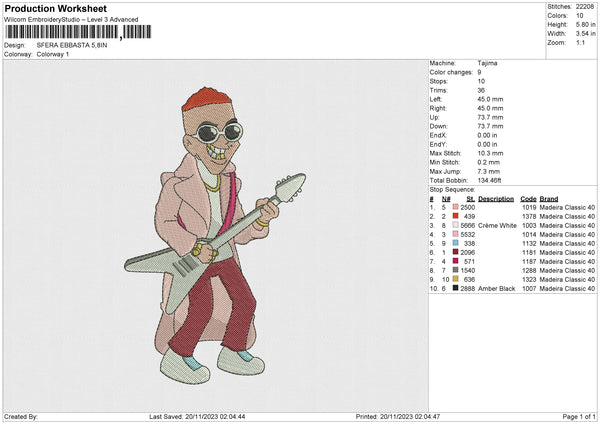Viewport: 600px width, 424px height.
Task: Click the stitch count 2888 in row 10
Action: pyautogui.click(x=468, y=288)
